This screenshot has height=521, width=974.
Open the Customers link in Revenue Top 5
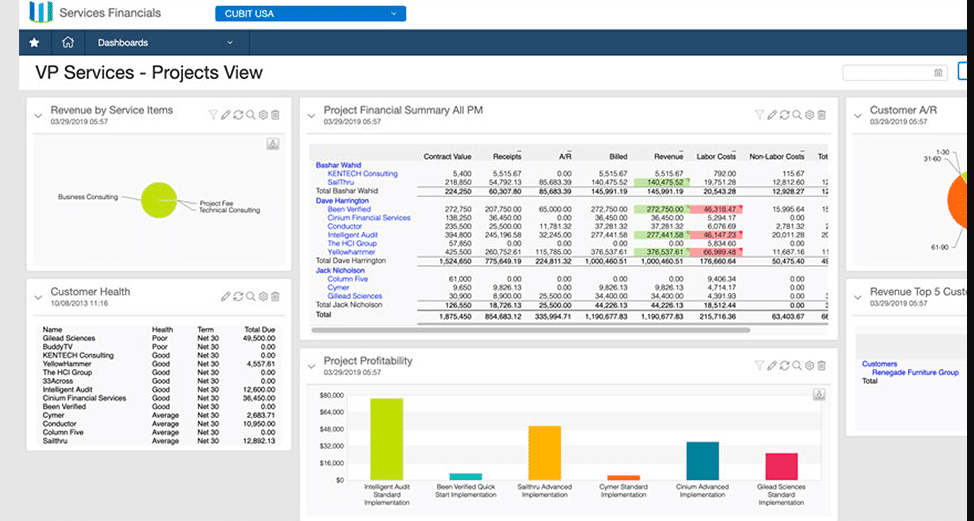[x=879, y=364]
